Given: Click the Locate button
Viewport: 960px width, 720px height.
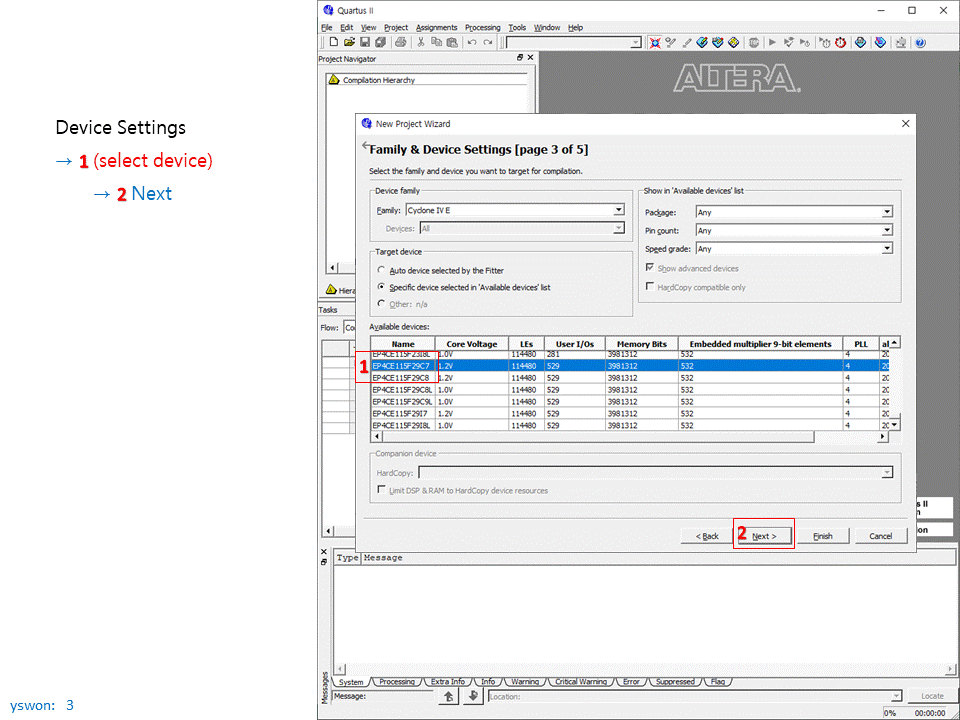Looking at the screenshot, I should click(x=932, y=696).
